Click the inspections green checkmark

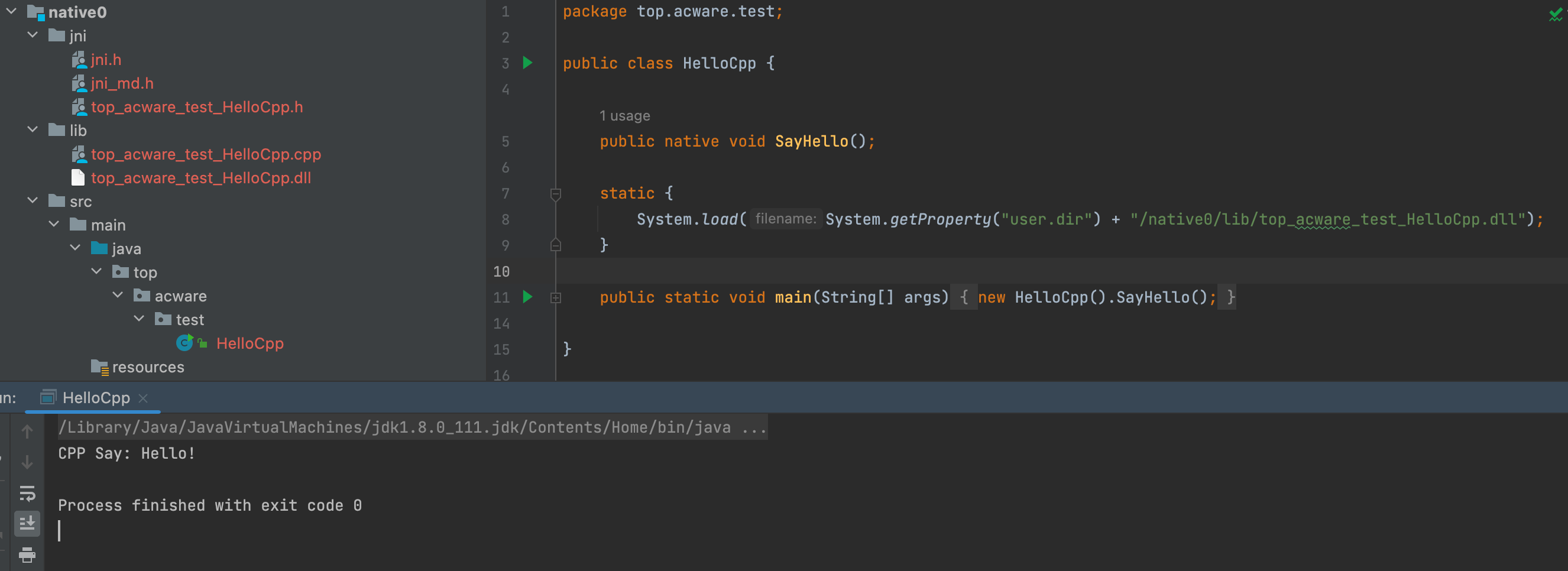click(x=1555, y=15)
